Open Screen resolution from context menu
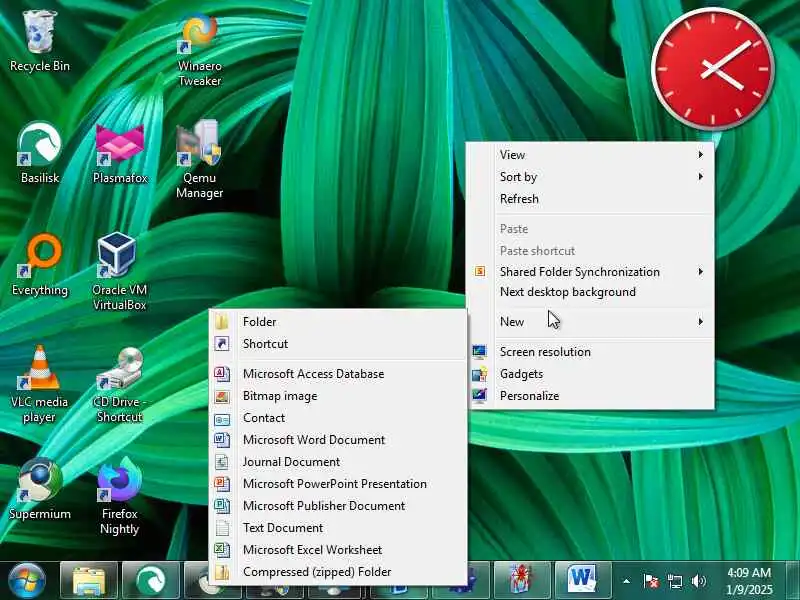This screenshot has height=600, width=800. click(591, 352)
